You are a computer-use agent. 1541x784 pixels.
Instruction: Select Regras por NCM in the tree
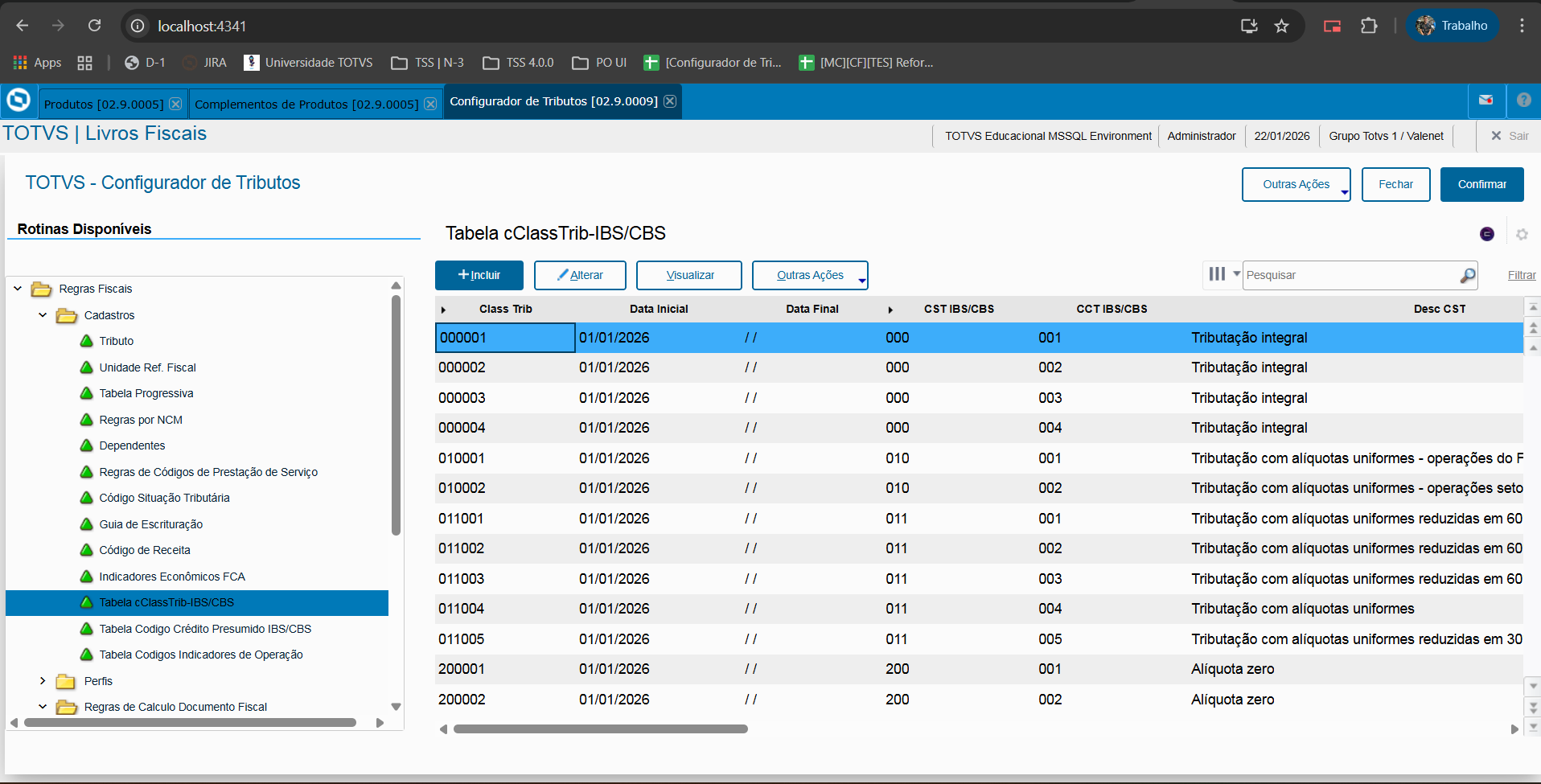(x=141, y=420)
